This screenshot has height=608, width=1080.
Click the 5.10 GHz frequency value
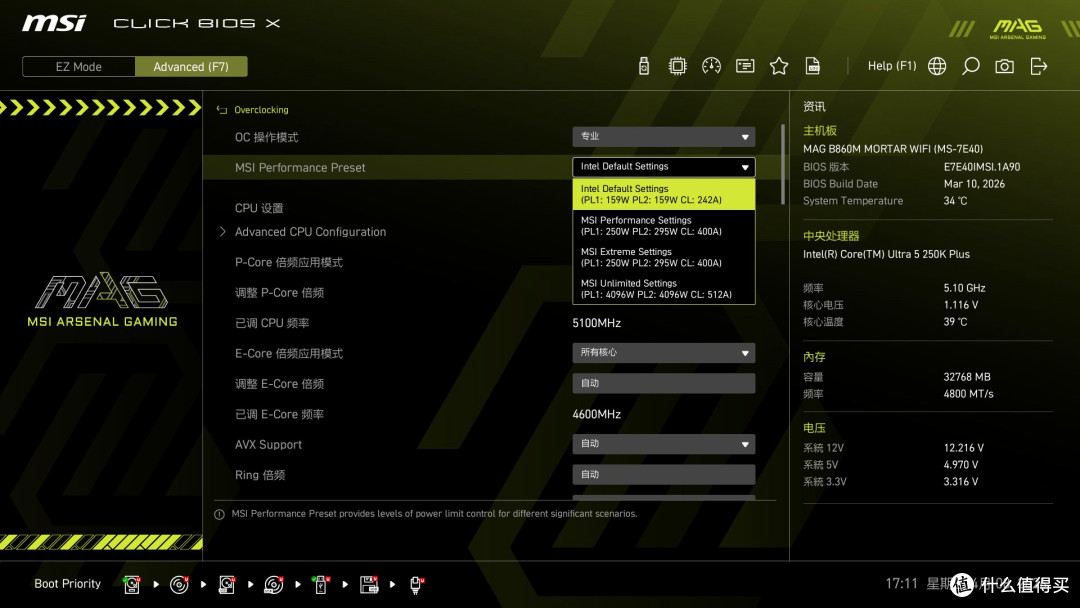(964, 288)
